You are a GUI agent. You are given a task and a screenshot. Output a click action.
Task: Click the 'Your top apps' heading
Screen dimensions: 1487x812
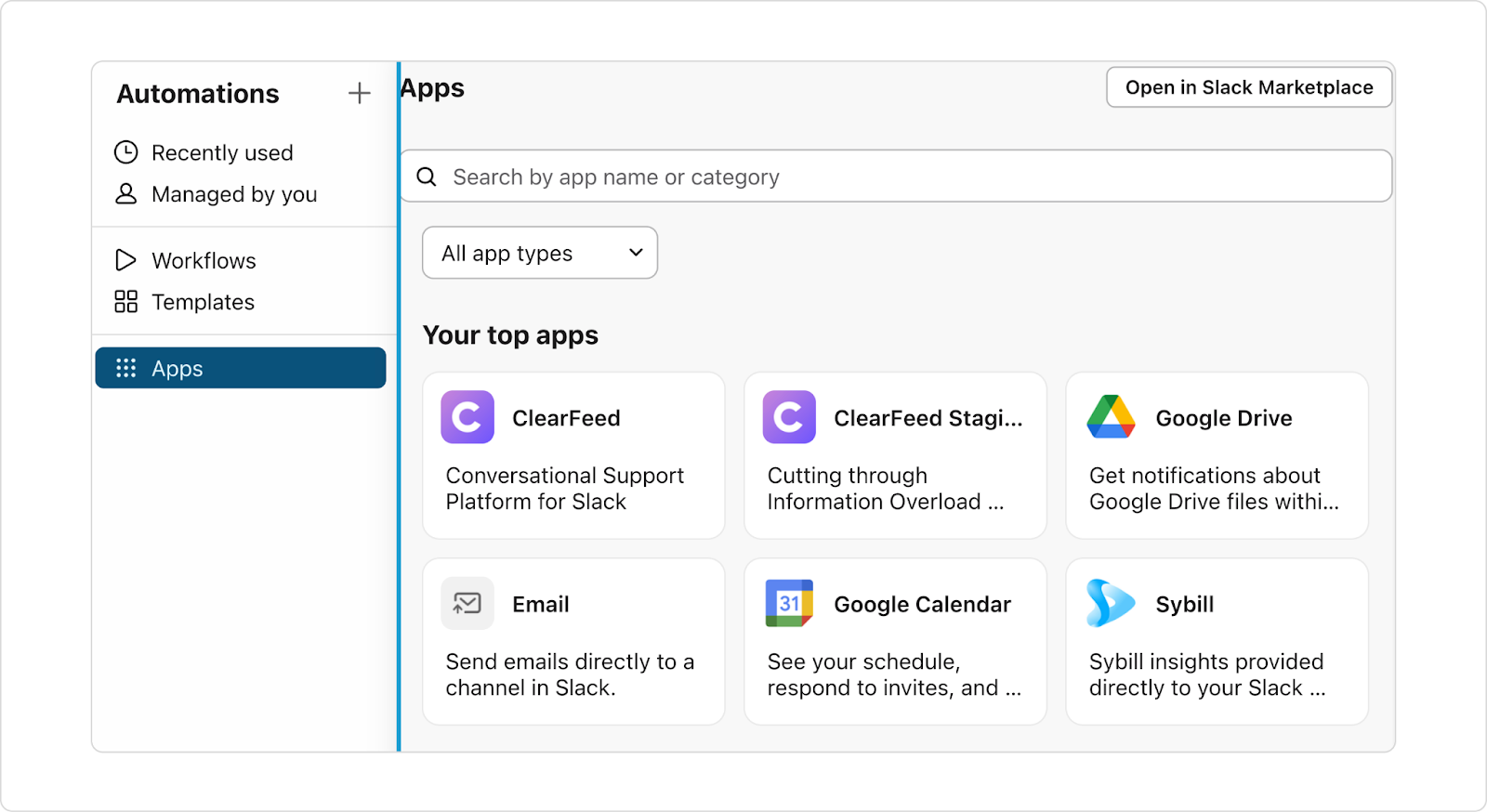pyautogui.click(x=510, y=335)
